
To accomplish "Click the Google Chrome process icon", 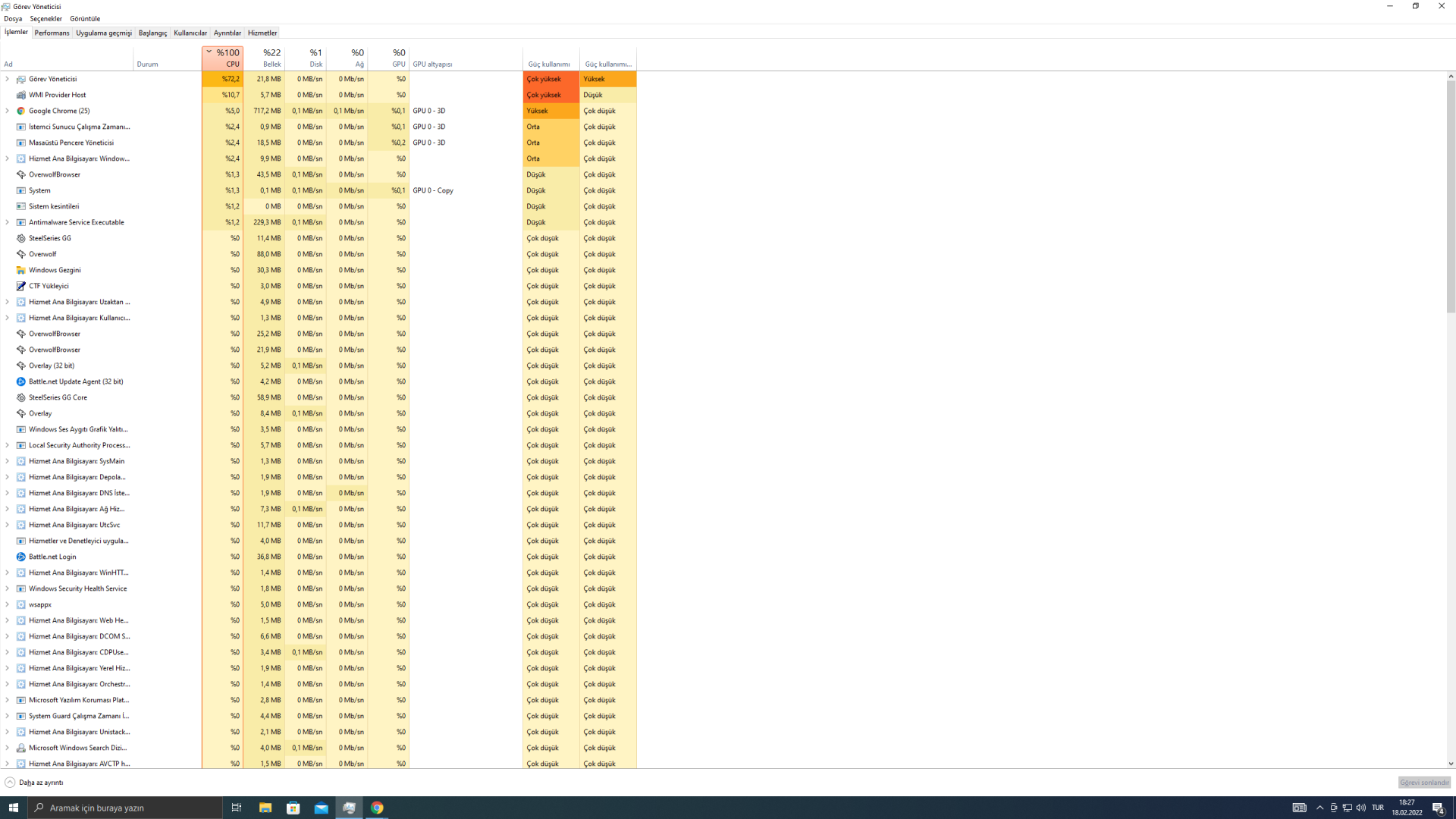I will point(21,111).
